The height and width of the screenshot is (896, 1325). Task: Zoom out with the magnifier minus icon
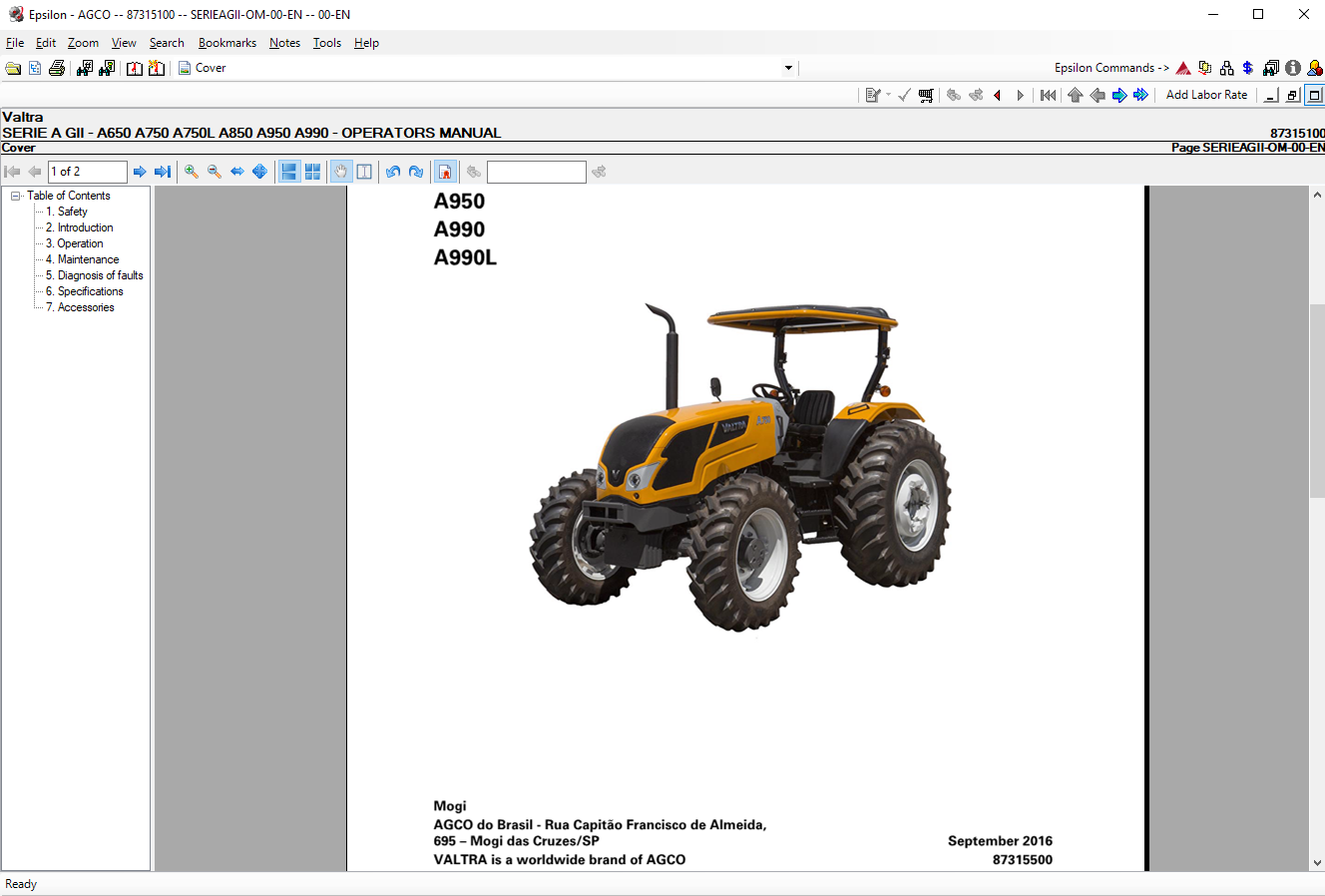coord(215,172)
